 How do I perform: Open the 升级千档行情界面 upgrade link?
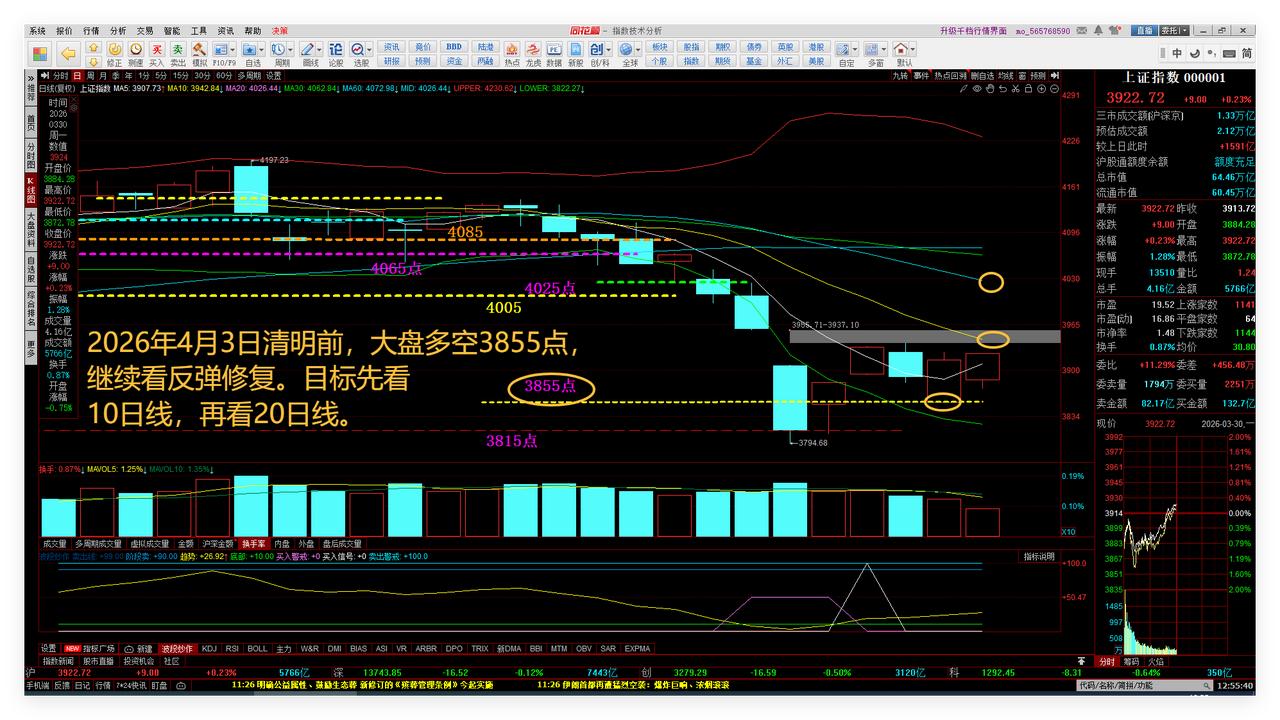click(x=974, y=31)
